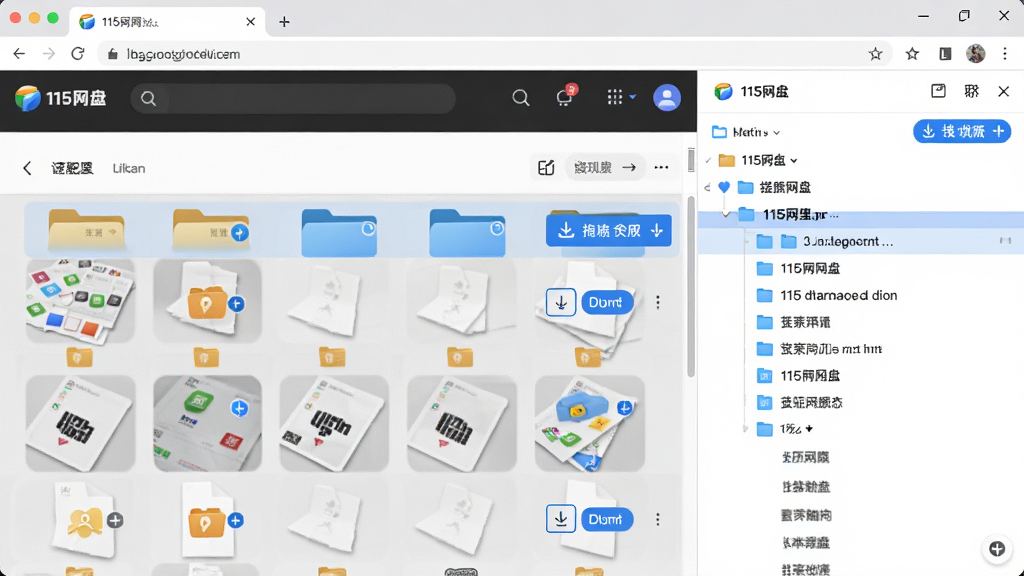Bookmark the page with the address bar star

[x=875, y=54]
